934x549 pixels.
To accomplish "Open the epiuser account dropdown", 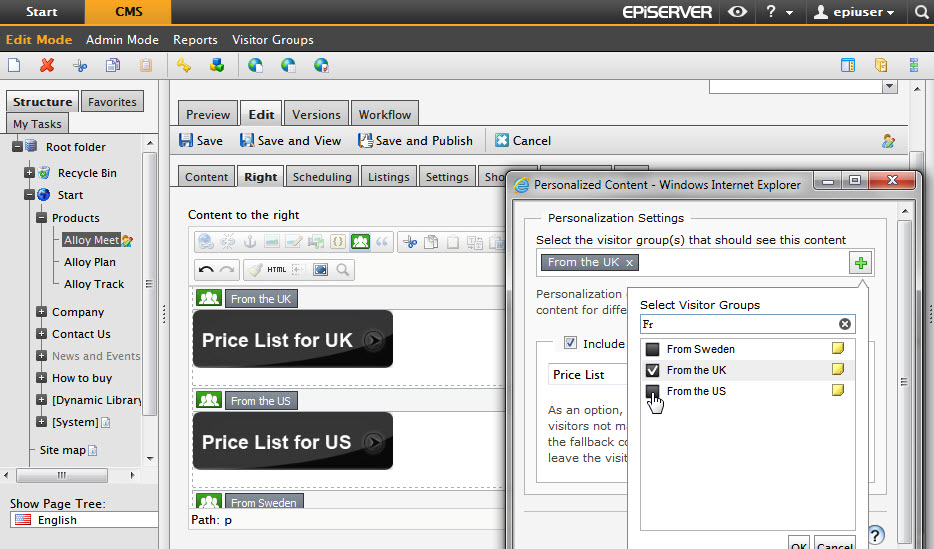I will tap(853, 12).
